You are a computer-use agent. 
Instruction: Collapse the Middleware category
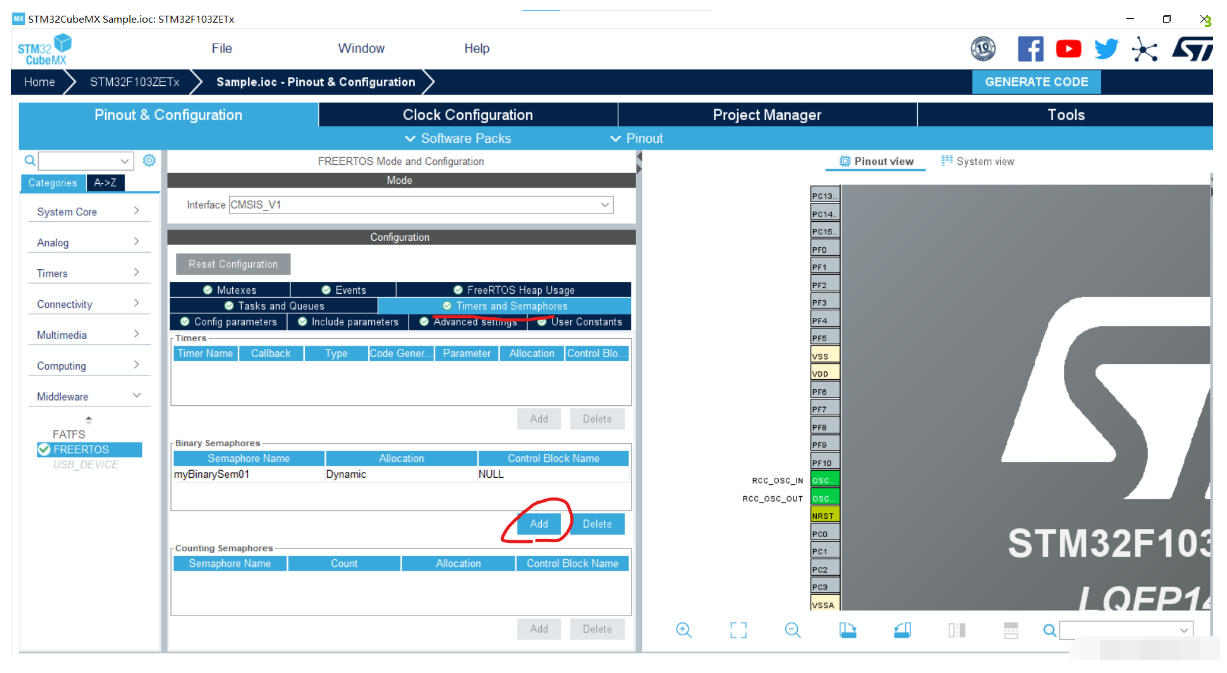coord(88,396)
